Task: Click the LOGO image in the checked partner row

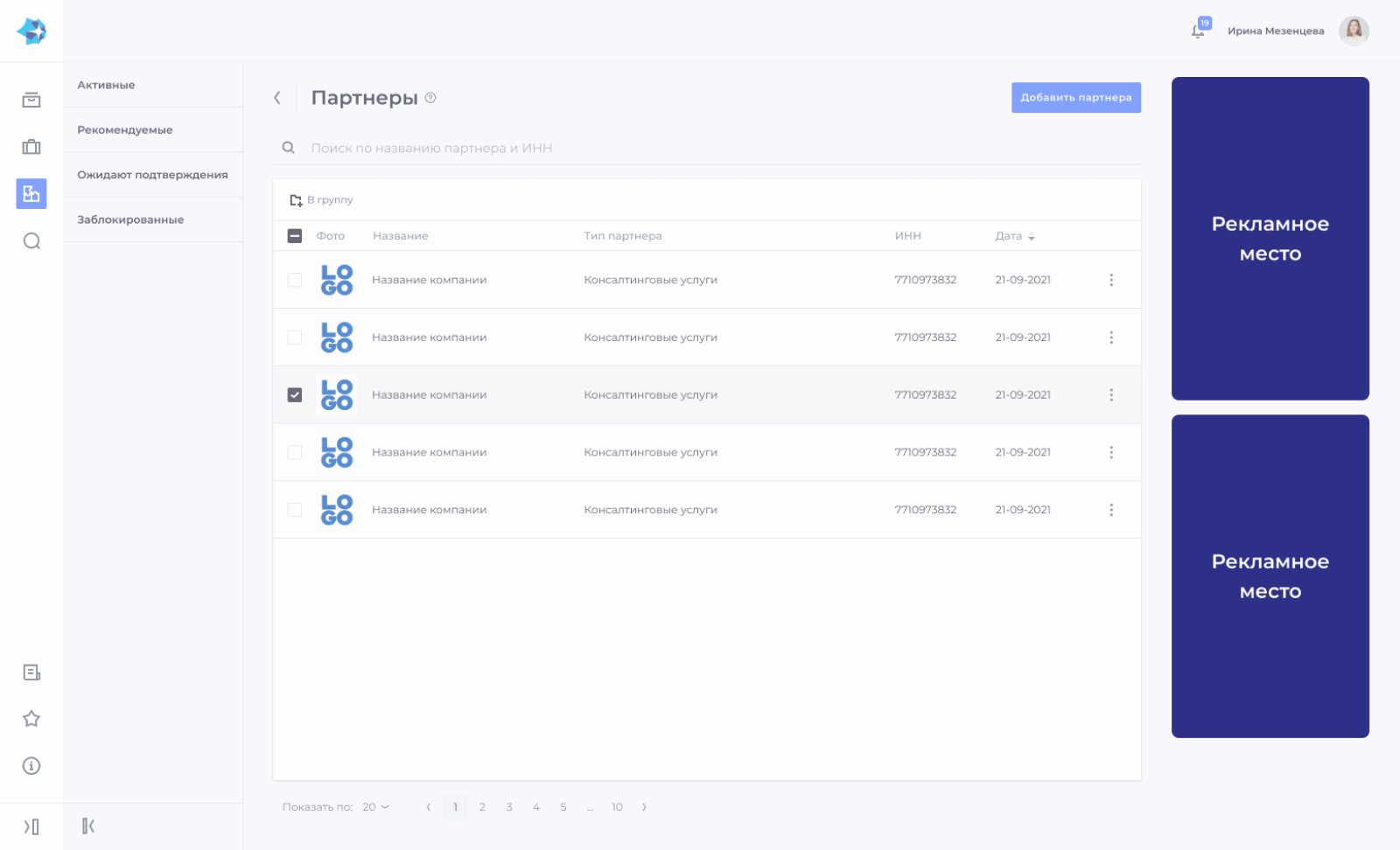Action: point(337,394)
